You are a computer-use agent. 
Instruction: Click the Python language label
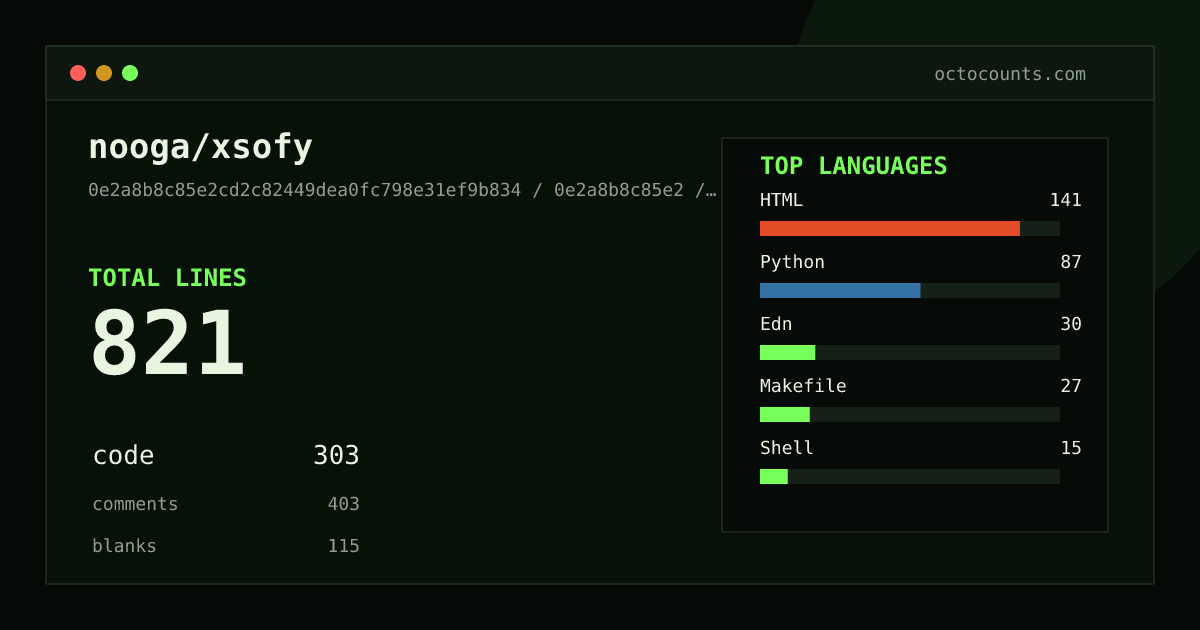click(x=792, y=262)
